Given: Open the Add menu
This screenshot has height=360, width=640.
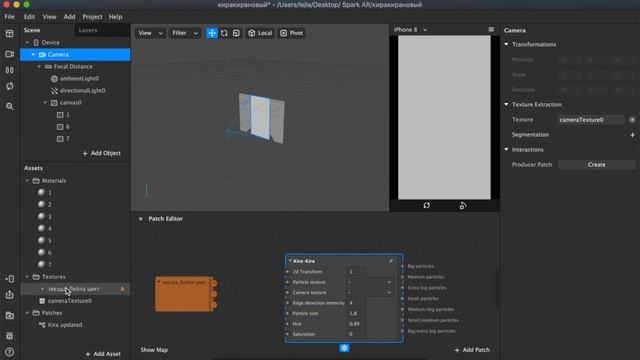Looking at the screenshot, I should pos(69,17).
